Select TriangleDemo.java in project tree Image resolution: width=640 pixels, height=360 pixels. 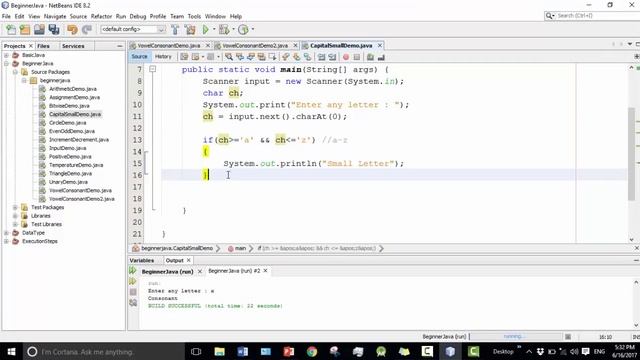coord(70,173)
